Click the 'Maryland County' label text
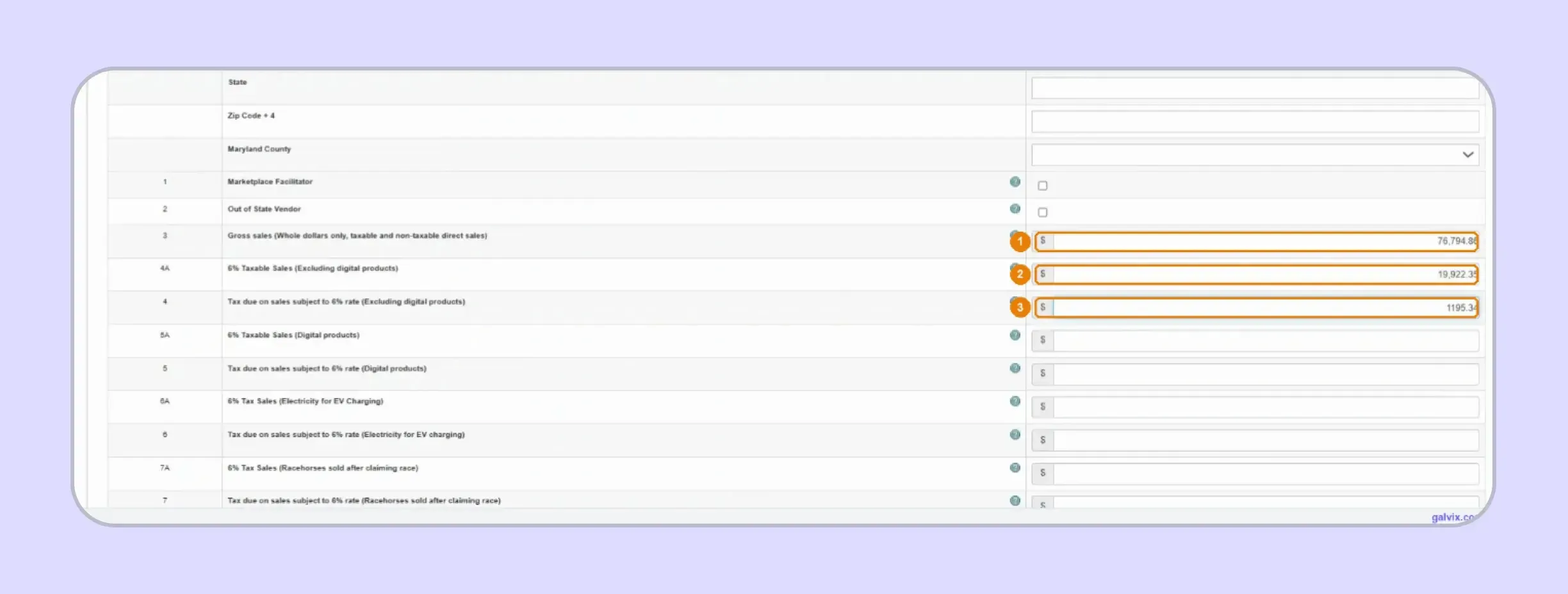1568x594 pixels. point(259,149)
